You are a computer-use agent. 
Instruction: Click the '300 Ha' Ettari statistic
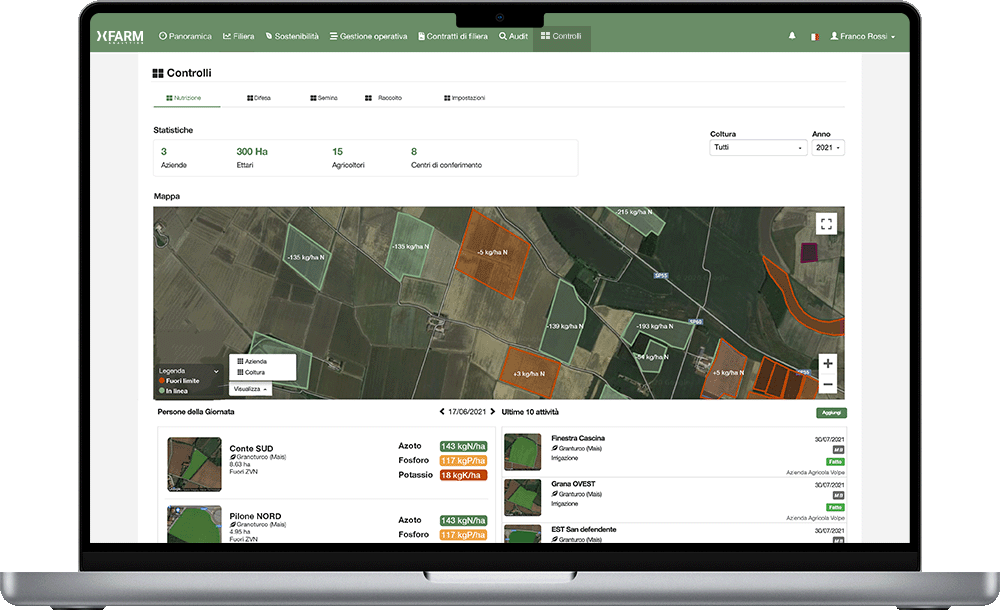pos(252,158)
